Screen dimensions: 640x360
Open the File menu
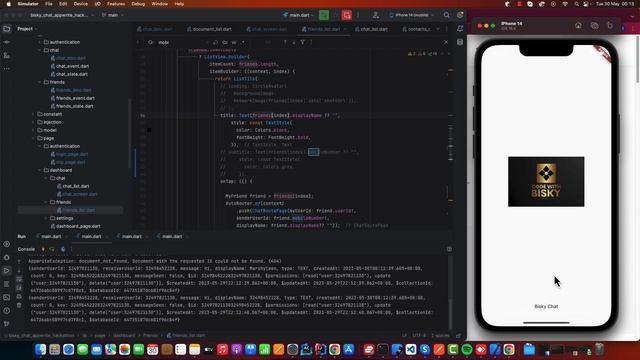tap(49, 4)
